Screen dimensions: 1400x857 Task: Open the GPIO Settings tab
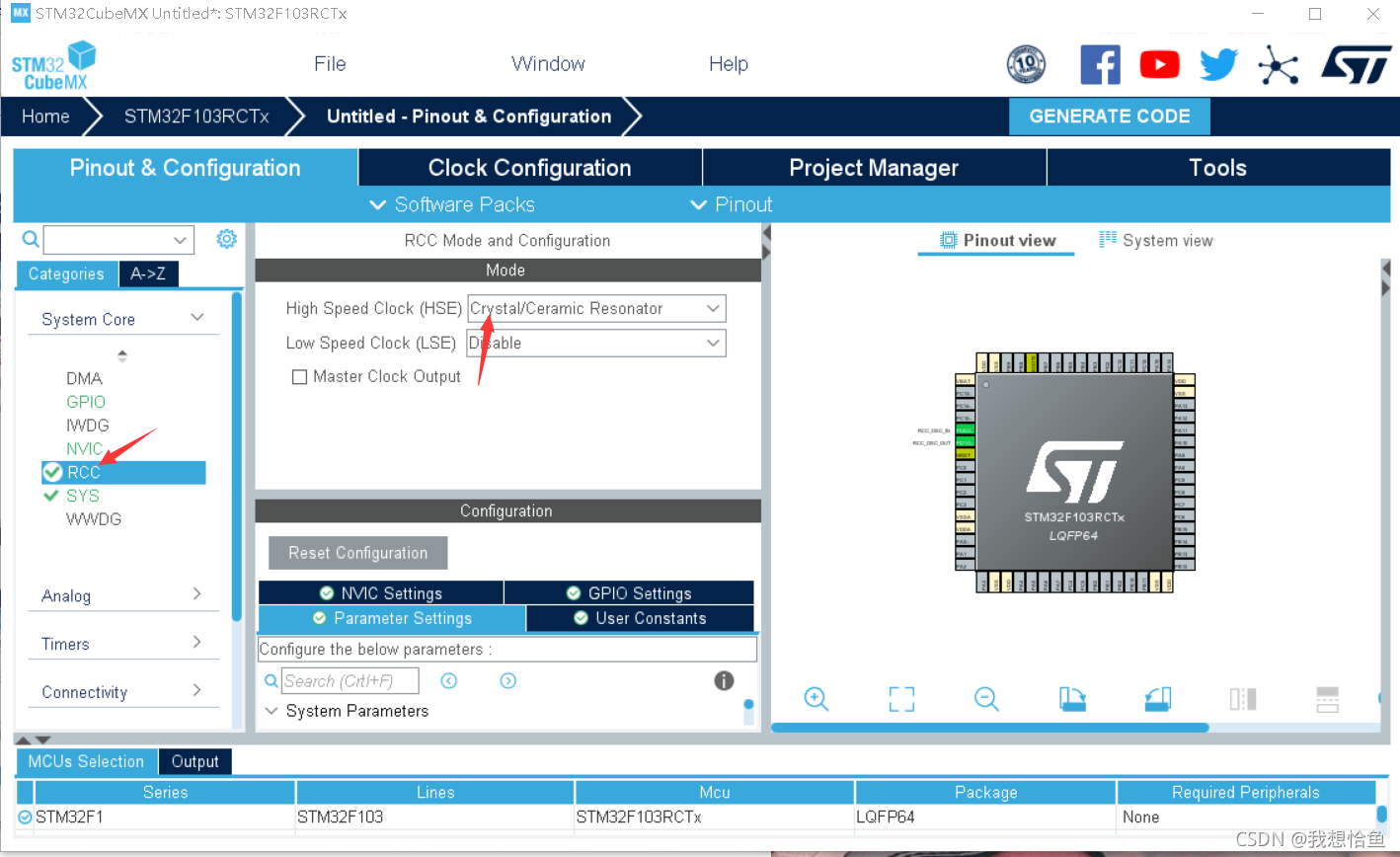point(629,593)
